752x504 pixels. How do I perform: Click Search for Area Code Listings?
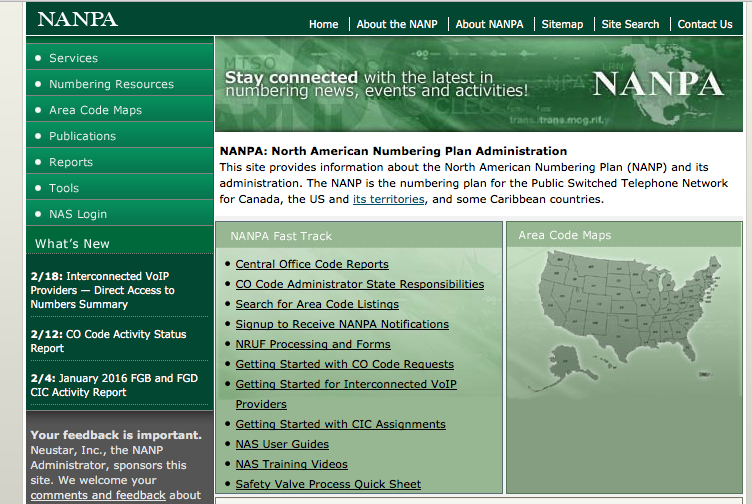click(x=317, y=304)
